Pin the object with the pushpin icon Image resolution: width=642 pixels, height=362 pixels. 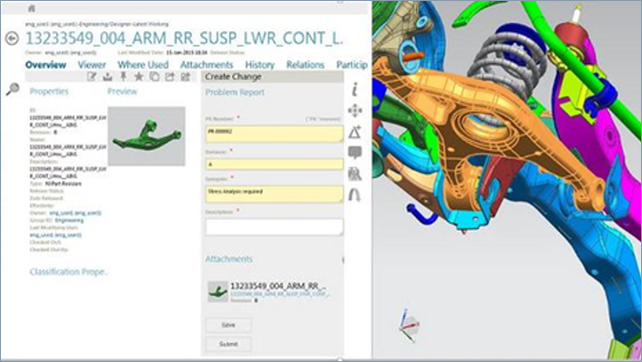[x=123, y=76]
